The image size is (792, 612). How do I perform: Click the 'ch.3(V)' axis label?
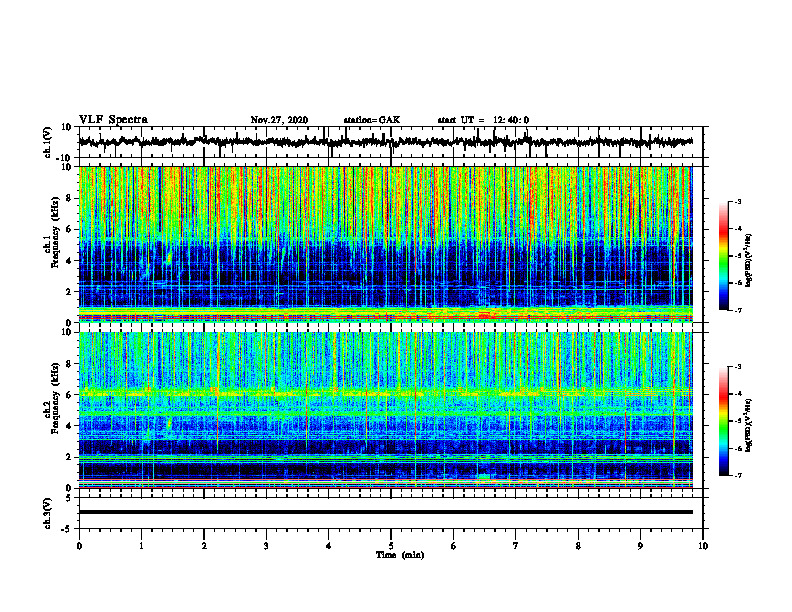pyautogui.click(x=48, y=513)
